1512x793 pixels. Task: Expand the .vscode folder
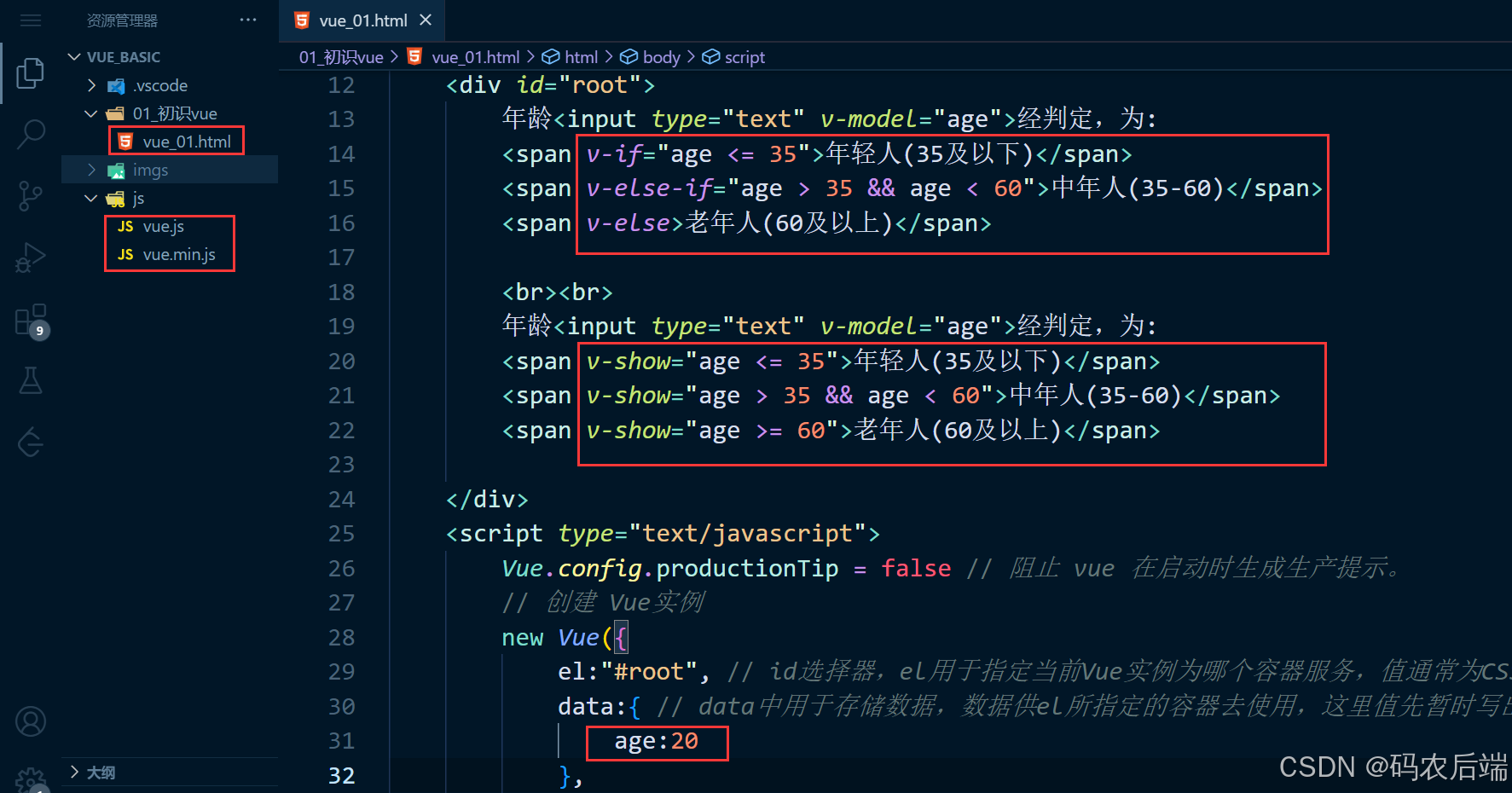tap(91, 85)
